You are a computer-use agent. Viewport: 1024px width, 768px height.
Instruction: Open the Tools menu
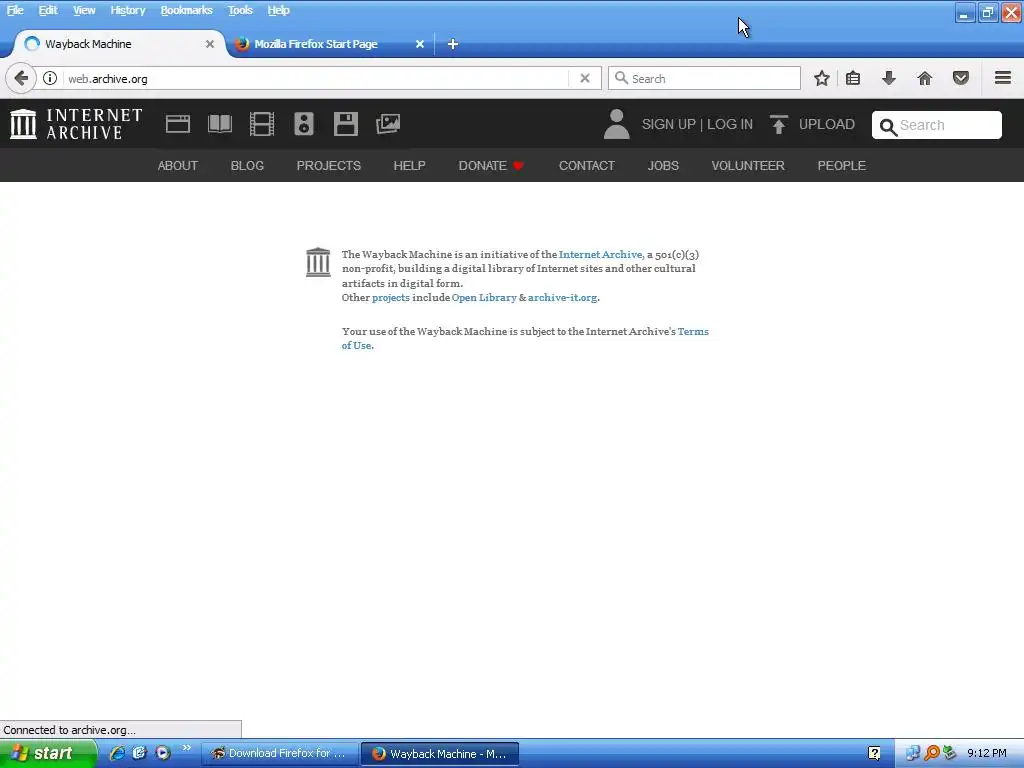tap(240, 10)
